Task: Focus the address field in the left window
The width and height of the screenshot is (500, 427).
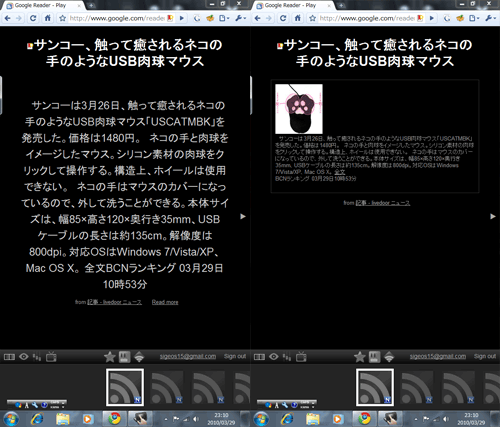Action: [116, 18]
